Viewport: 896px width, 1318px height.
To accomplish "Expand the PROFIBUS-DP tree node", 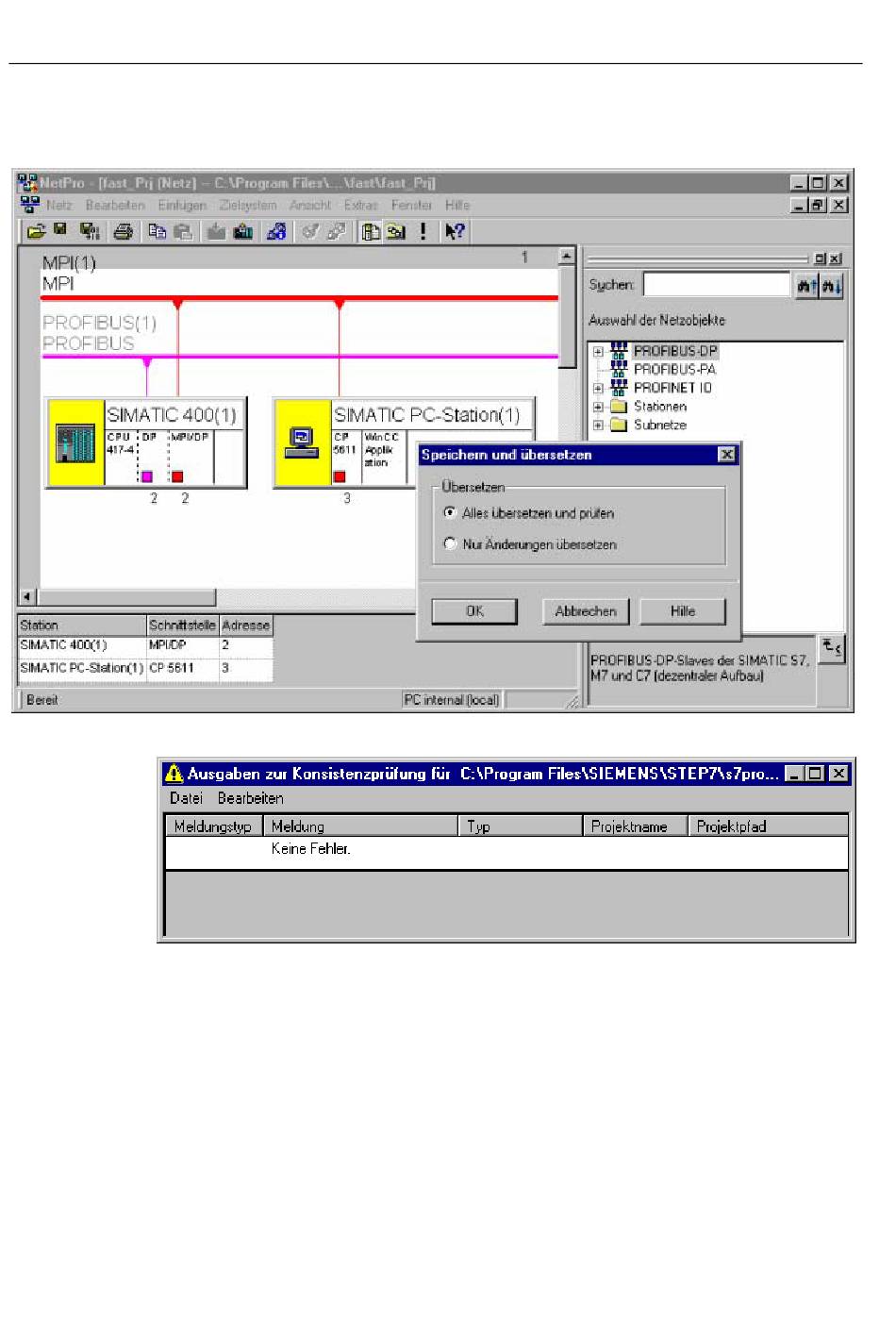I will [598, 351].
